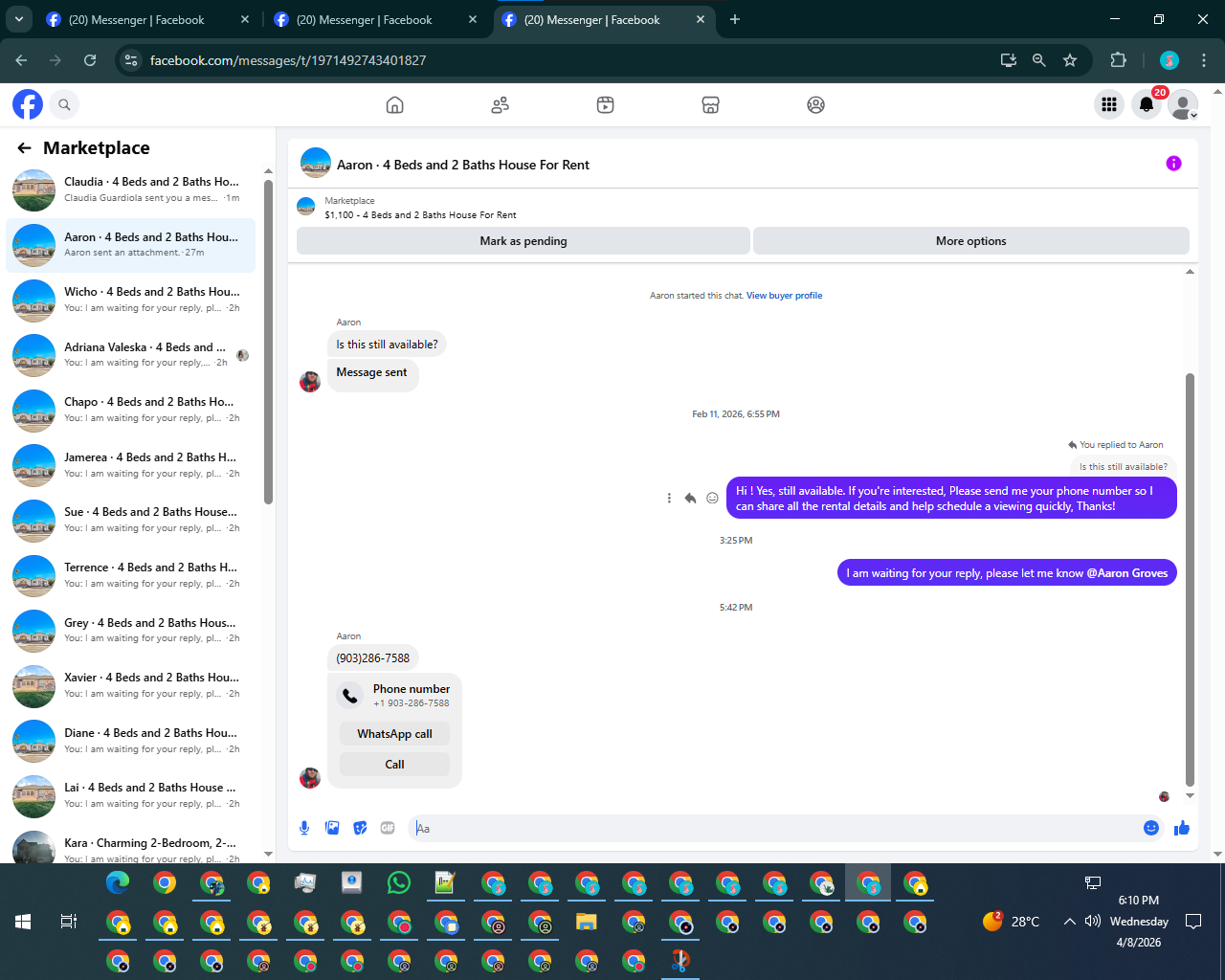Open the Chrome three-dot menu
Screen dimensions: 1225x980
(1204, 60)
